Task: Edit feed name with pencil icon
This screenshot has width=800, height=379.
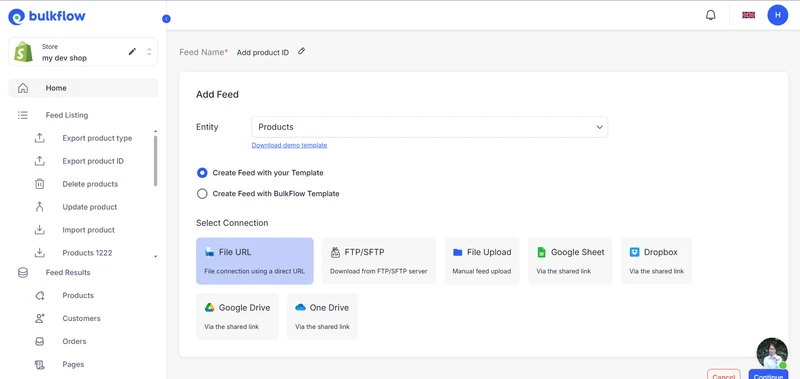Action: coord(302,51)
